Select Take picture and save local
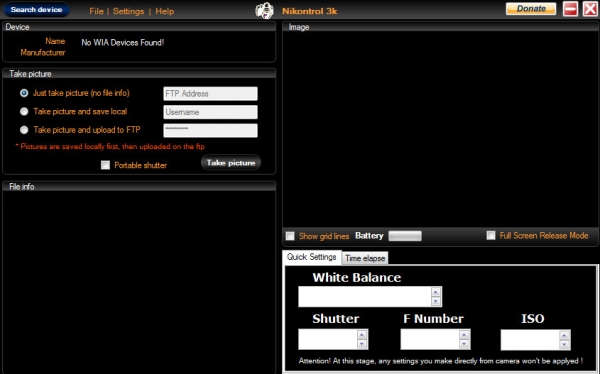Screen dimensions: 600x374 [x=24, y=111]
